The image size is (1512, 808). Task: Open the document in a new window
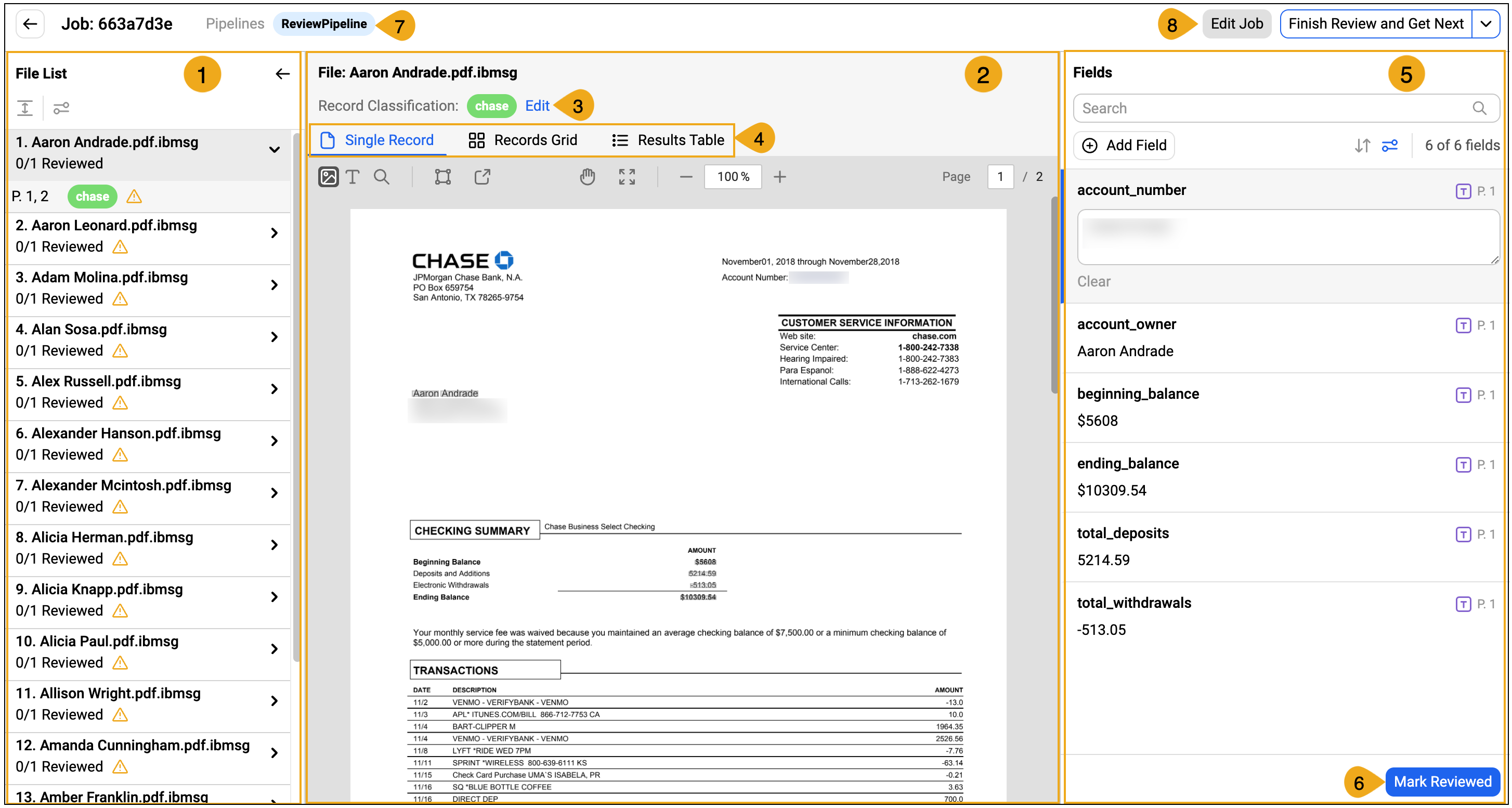pos(482,176)
